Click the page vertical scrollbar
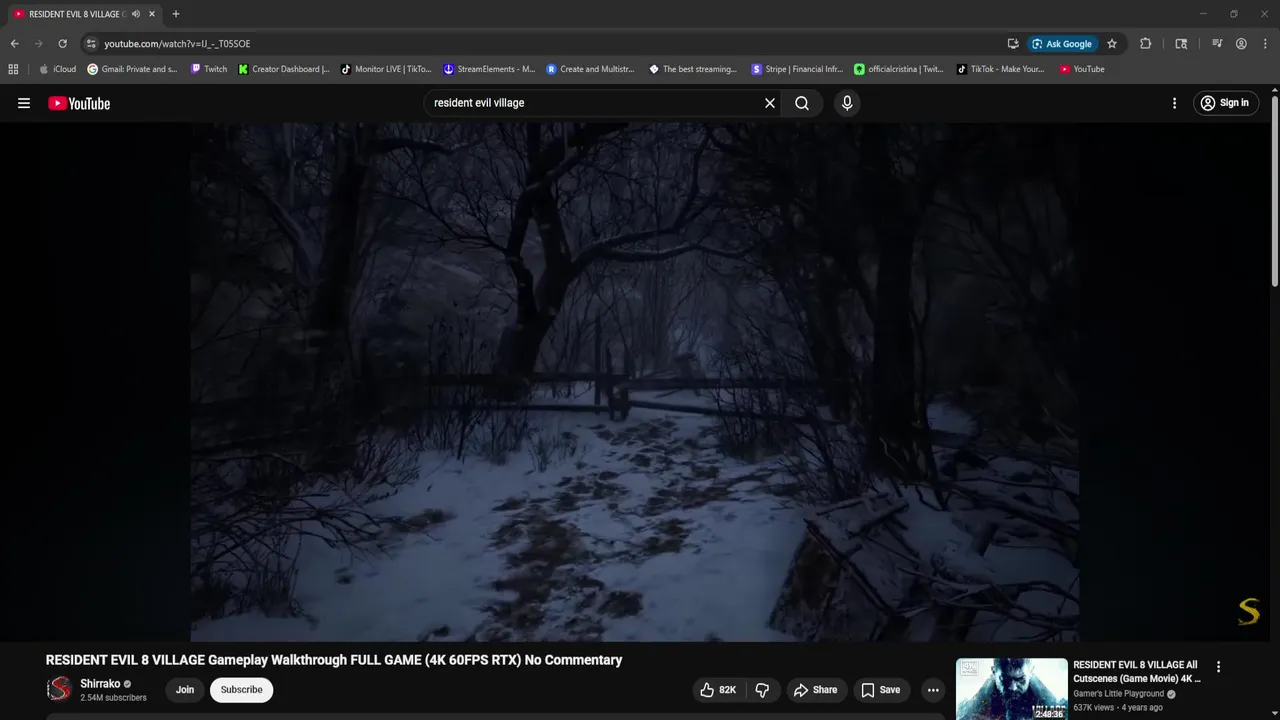 (x=1274, y=190)
